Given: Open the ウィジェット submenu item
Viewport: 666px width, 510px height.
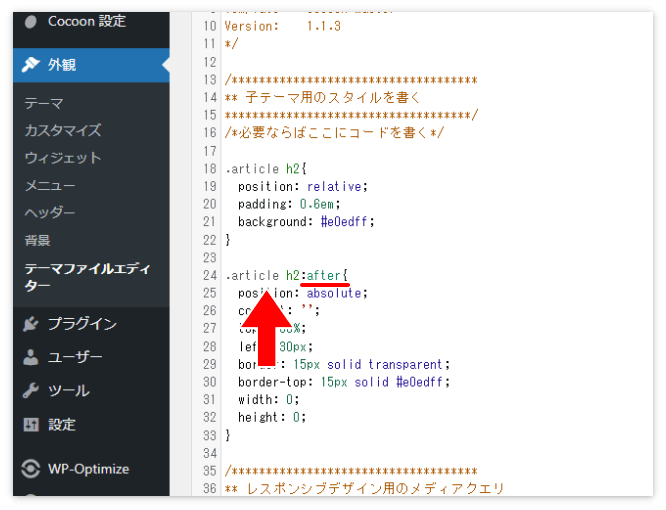Looking at the screenshot, I should [x=63, y=158].
